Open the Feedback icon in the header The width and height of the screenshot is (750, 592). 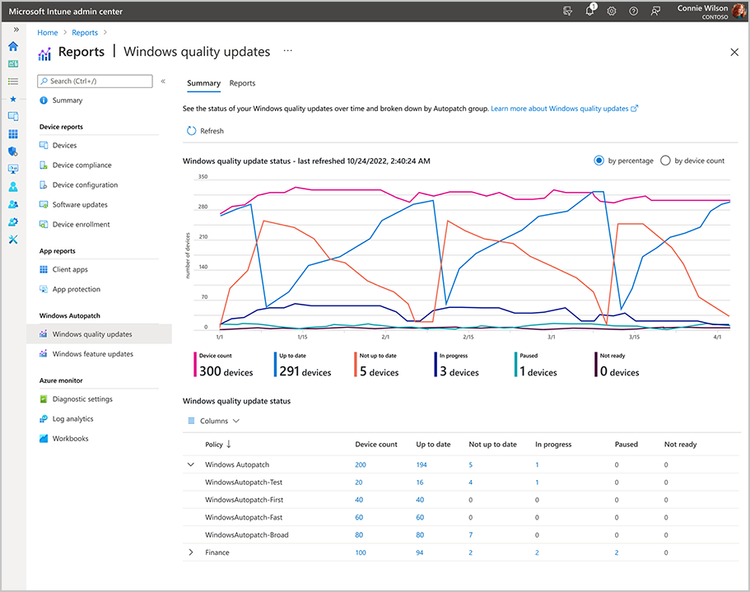[655, 11]
